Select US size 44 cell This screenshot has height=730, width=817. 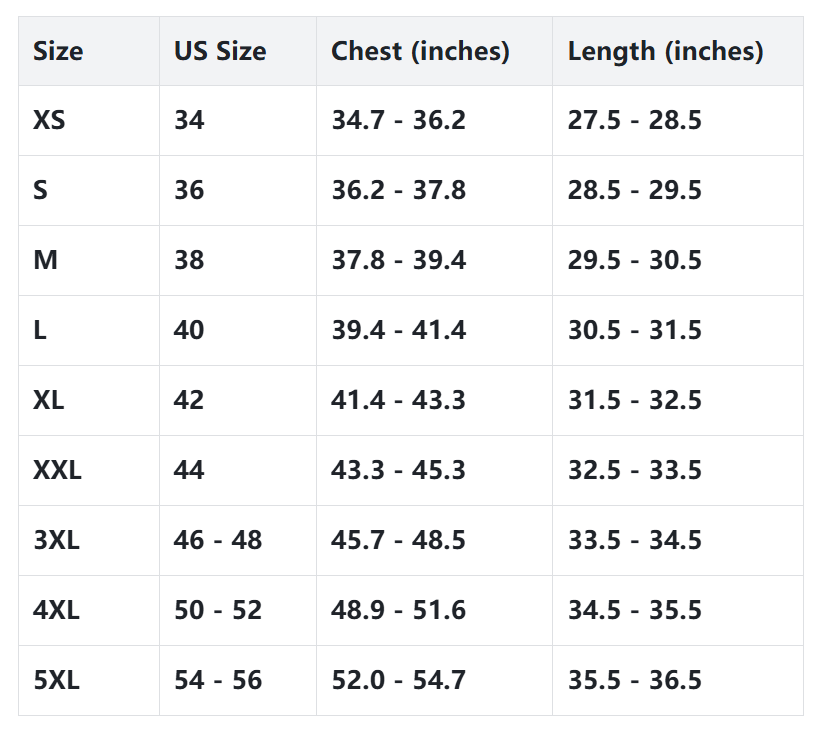(x=189, y=471)
